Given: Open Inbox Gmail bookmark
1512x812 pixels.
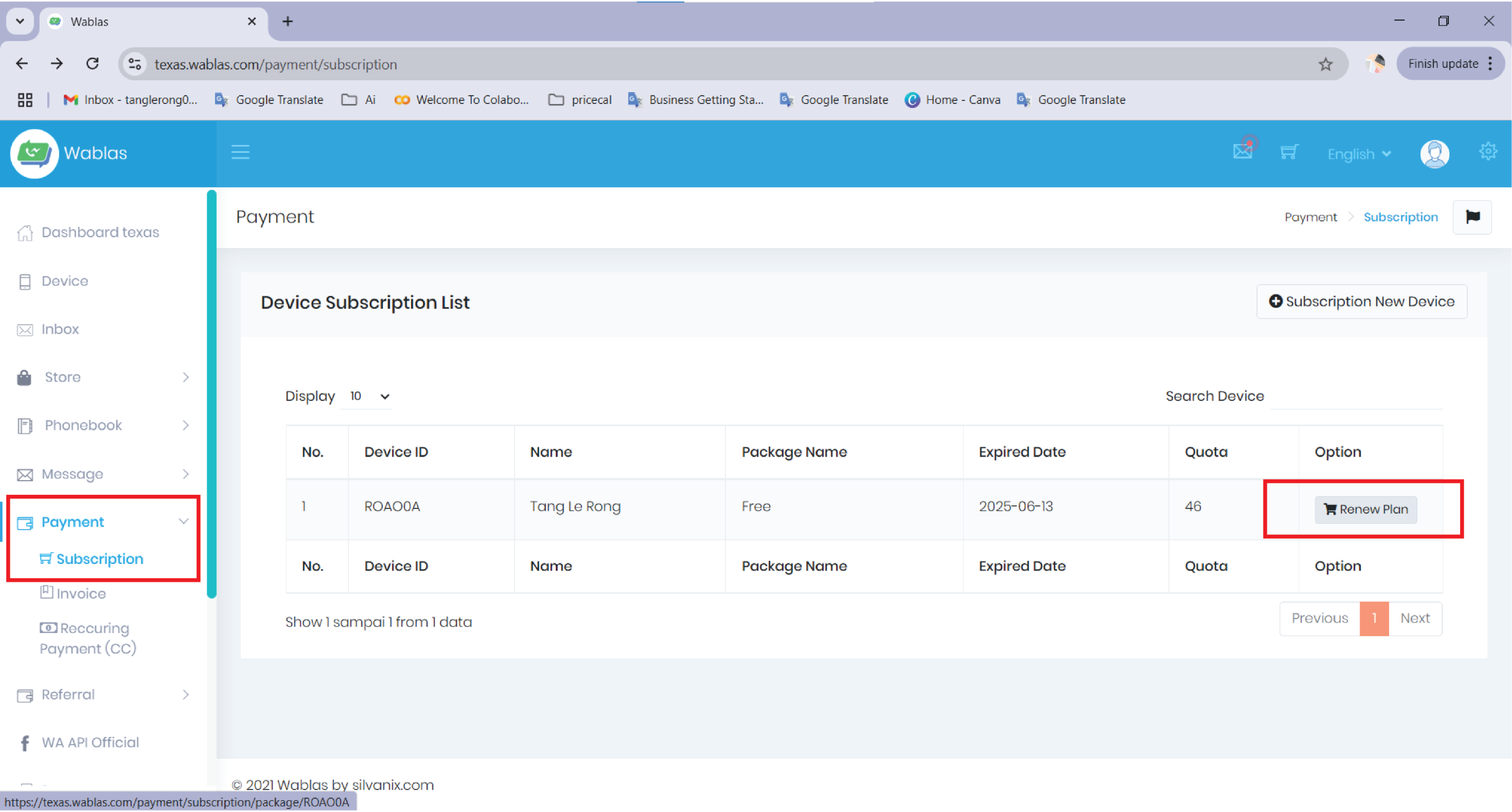Looking at the screenshot, I should pyautogui.click(x=130, y=100).
